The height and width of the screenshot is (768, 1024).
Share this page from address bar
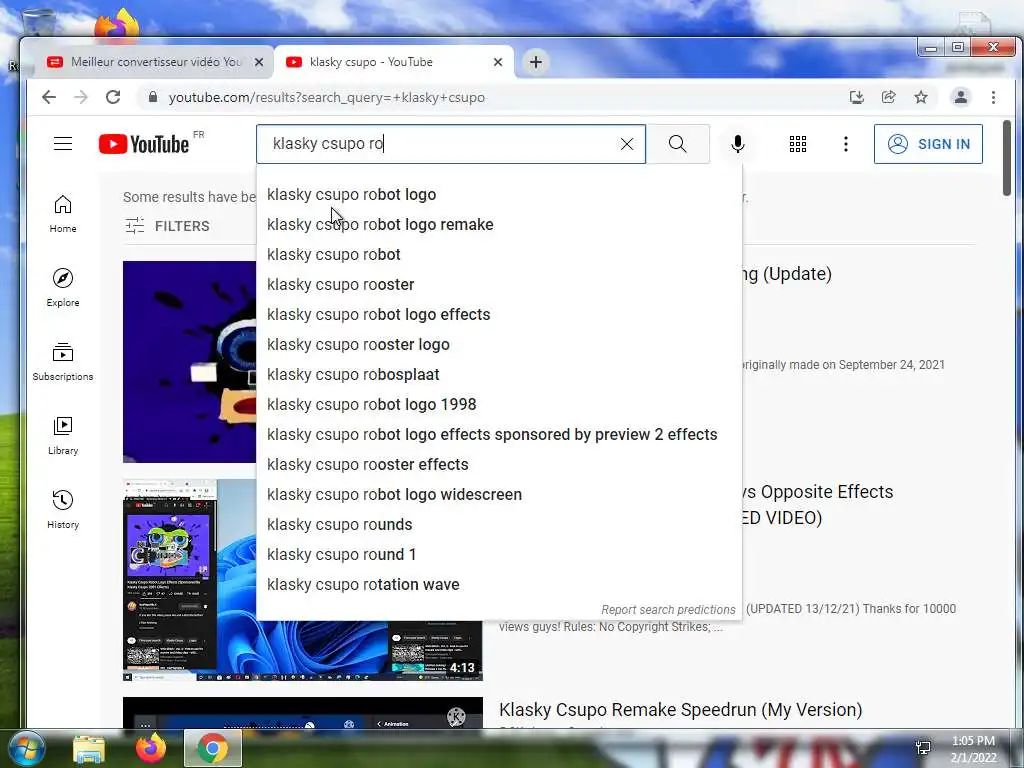click(x=888, y=97)
